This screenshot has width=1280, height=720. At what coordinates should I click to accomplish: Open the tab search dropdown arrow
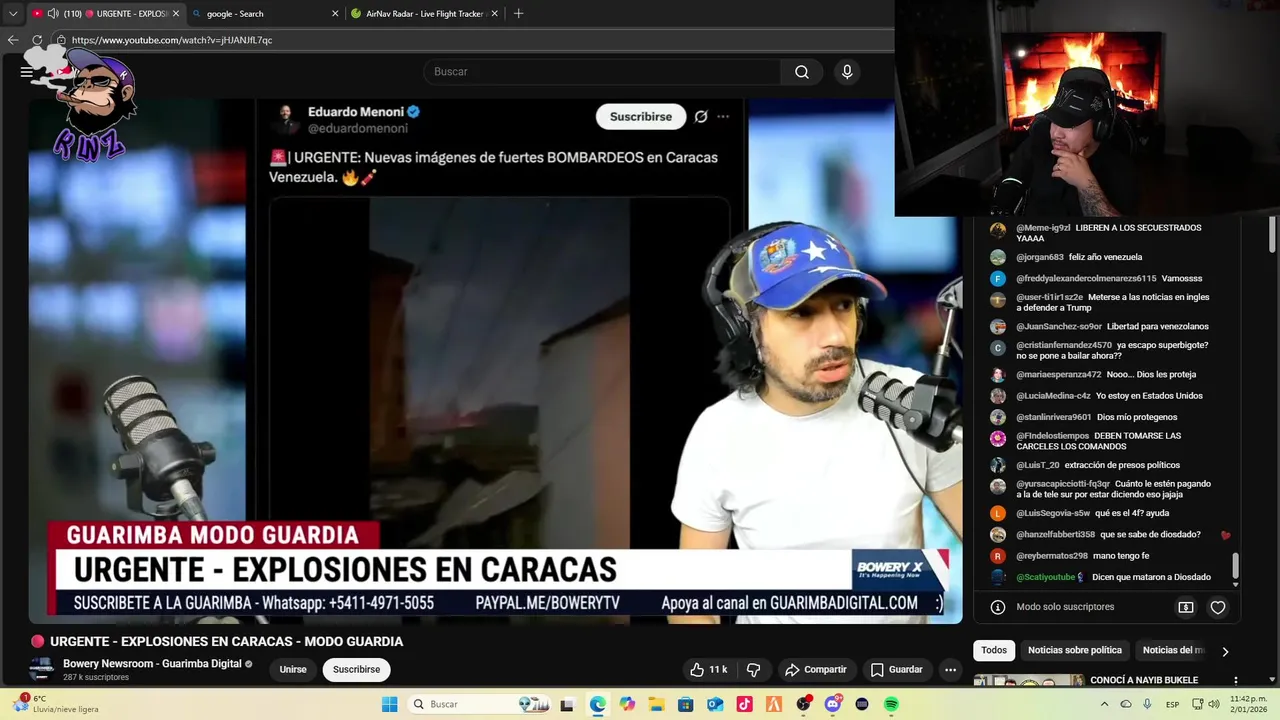[13, 14]
